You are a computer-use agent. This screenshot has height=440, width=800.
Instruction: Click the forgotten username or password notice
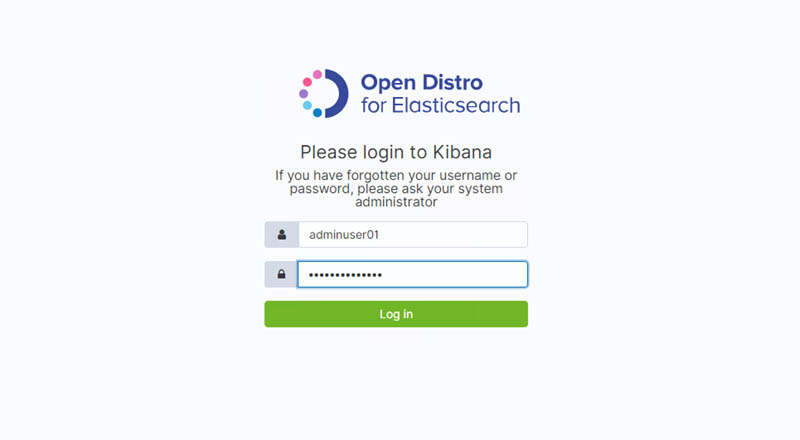[396, 188]
